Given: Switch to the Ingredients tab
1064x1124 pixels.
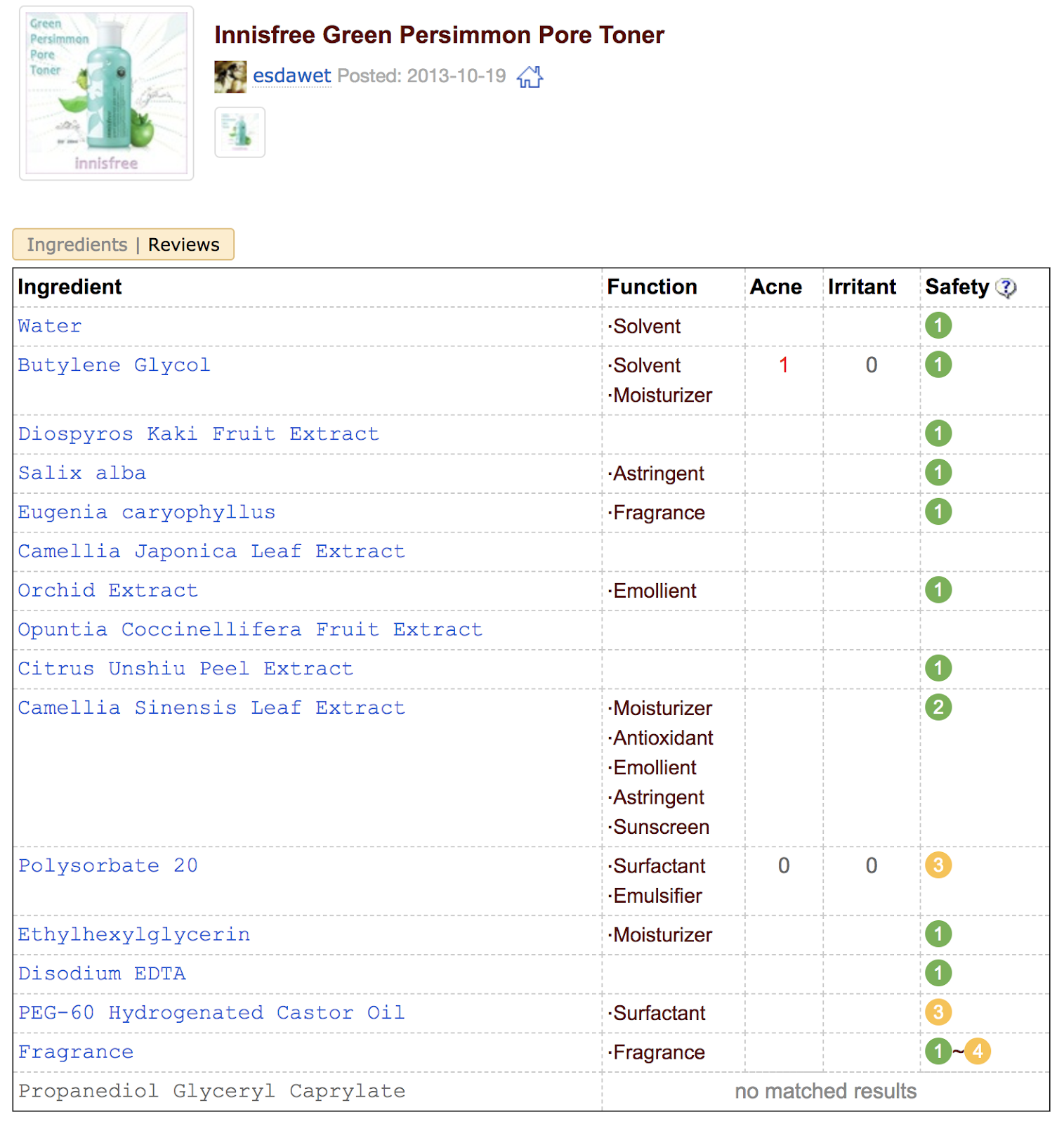Looking at the screenshot, I should [77, 244].
